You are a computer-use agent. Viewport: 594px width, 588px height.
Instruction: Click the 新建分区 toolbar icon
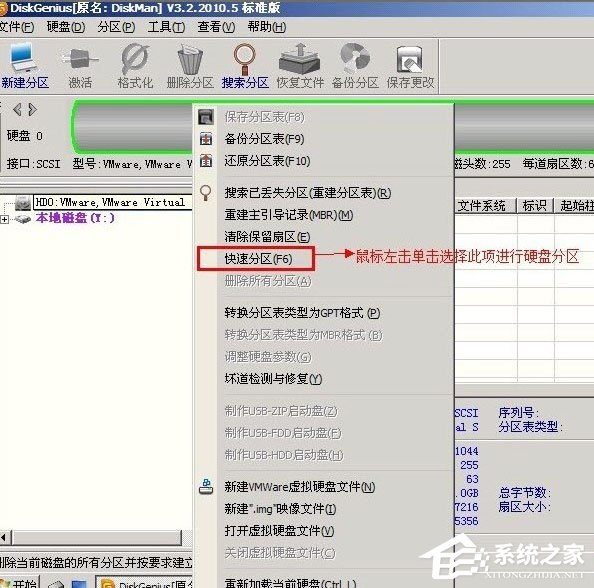pyautogui.click(x=25, y=66)
